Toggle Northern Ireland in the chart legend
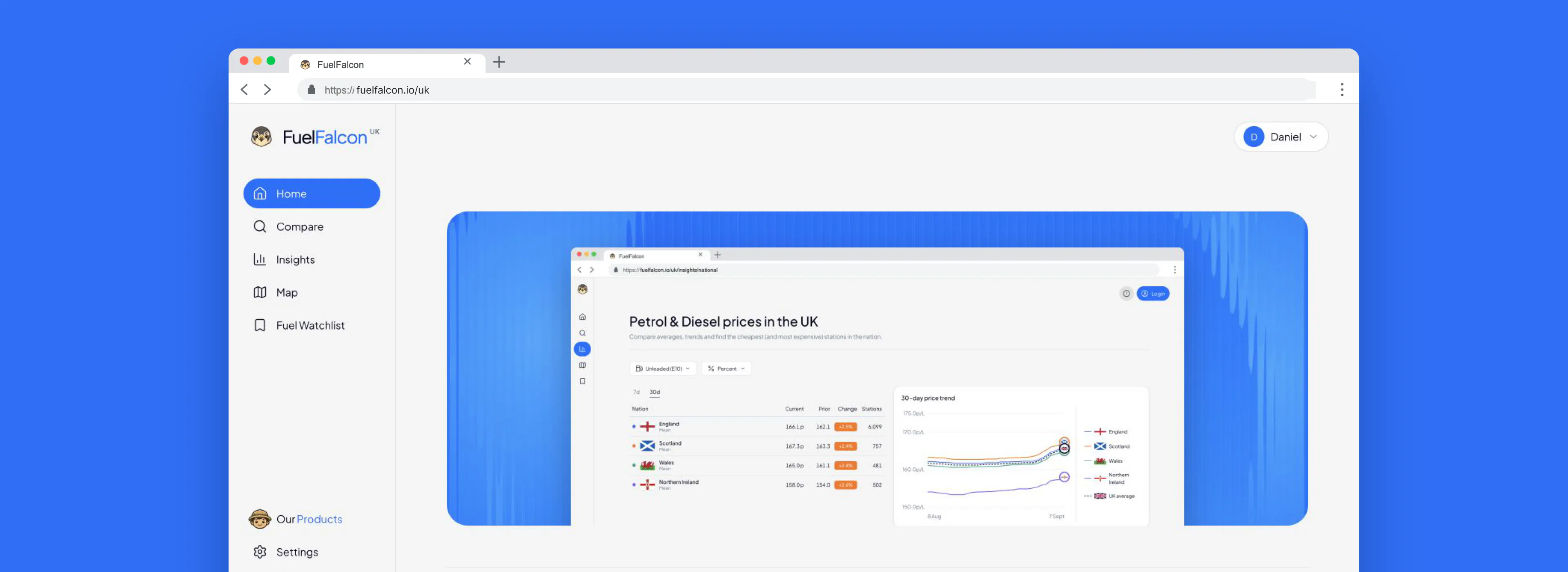The image size is (1568, 572). pyautogui.click(x=1107, y=478)
